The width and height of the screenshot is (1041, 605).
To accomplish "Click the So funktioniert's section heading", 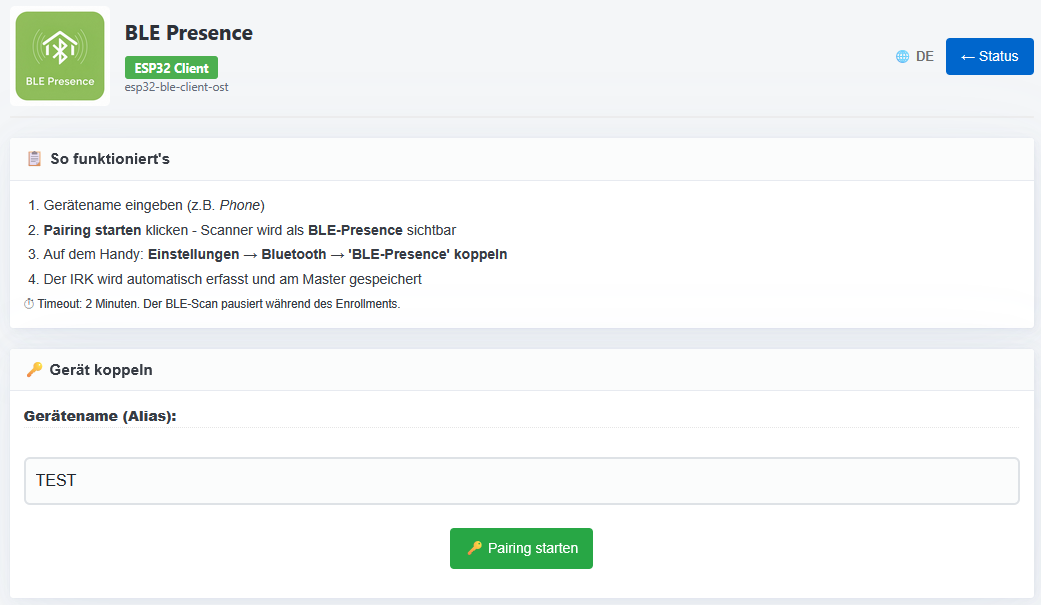I will tap(110, 159).
